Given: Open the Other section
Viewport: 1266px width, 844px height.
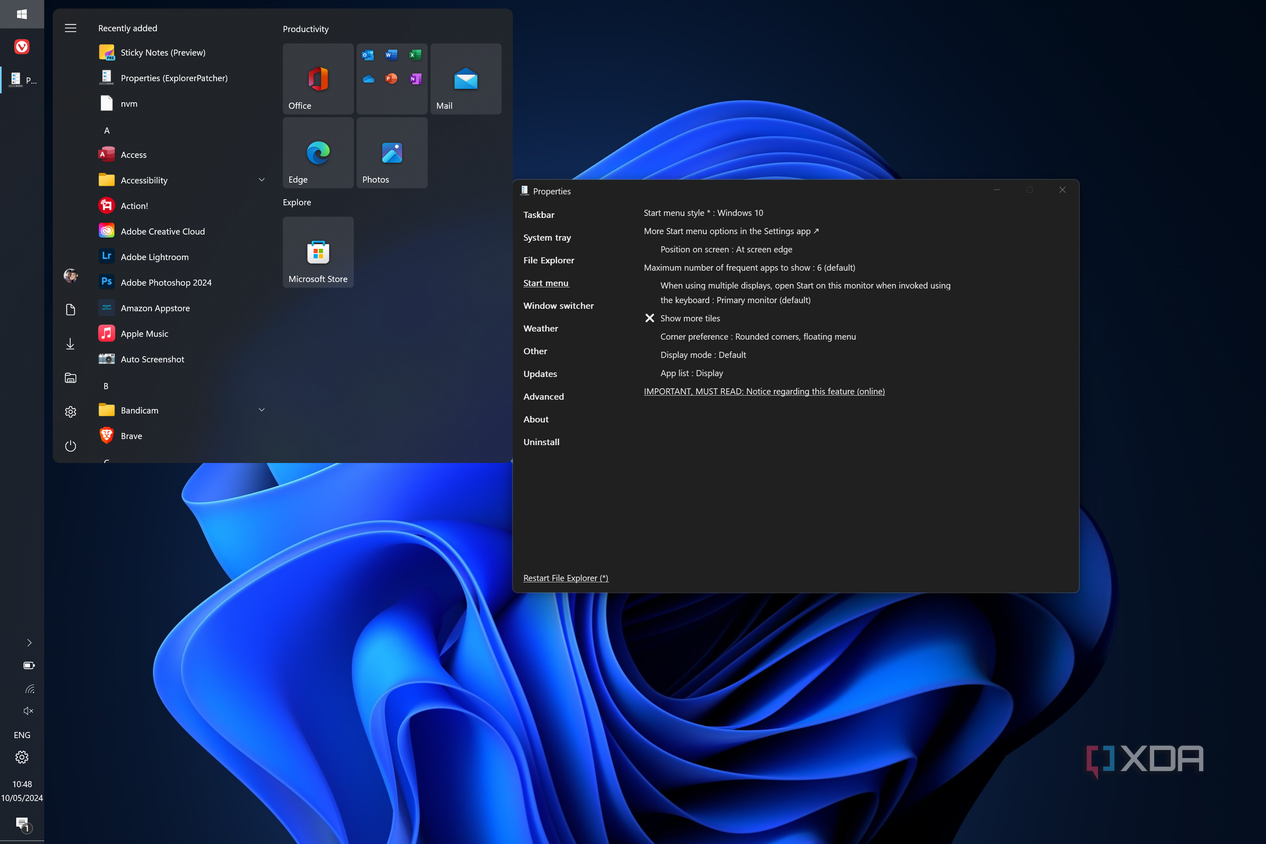Looking at the screenshot, I should tap(535, 352).
